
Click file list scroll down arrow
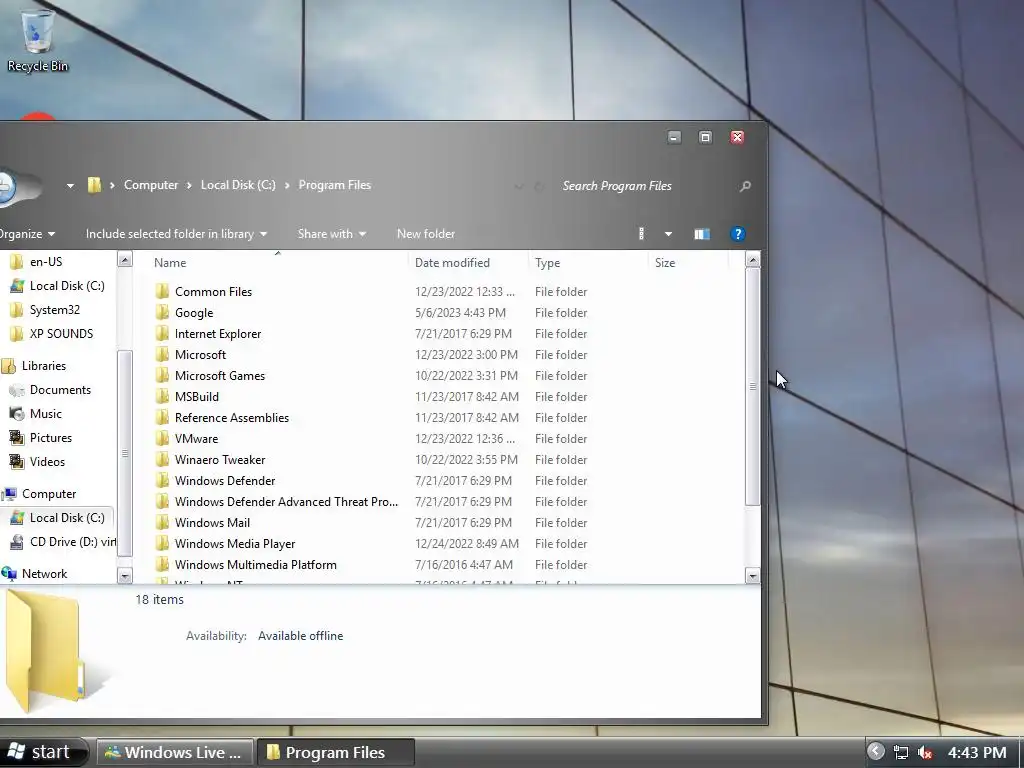coord(752,576)
